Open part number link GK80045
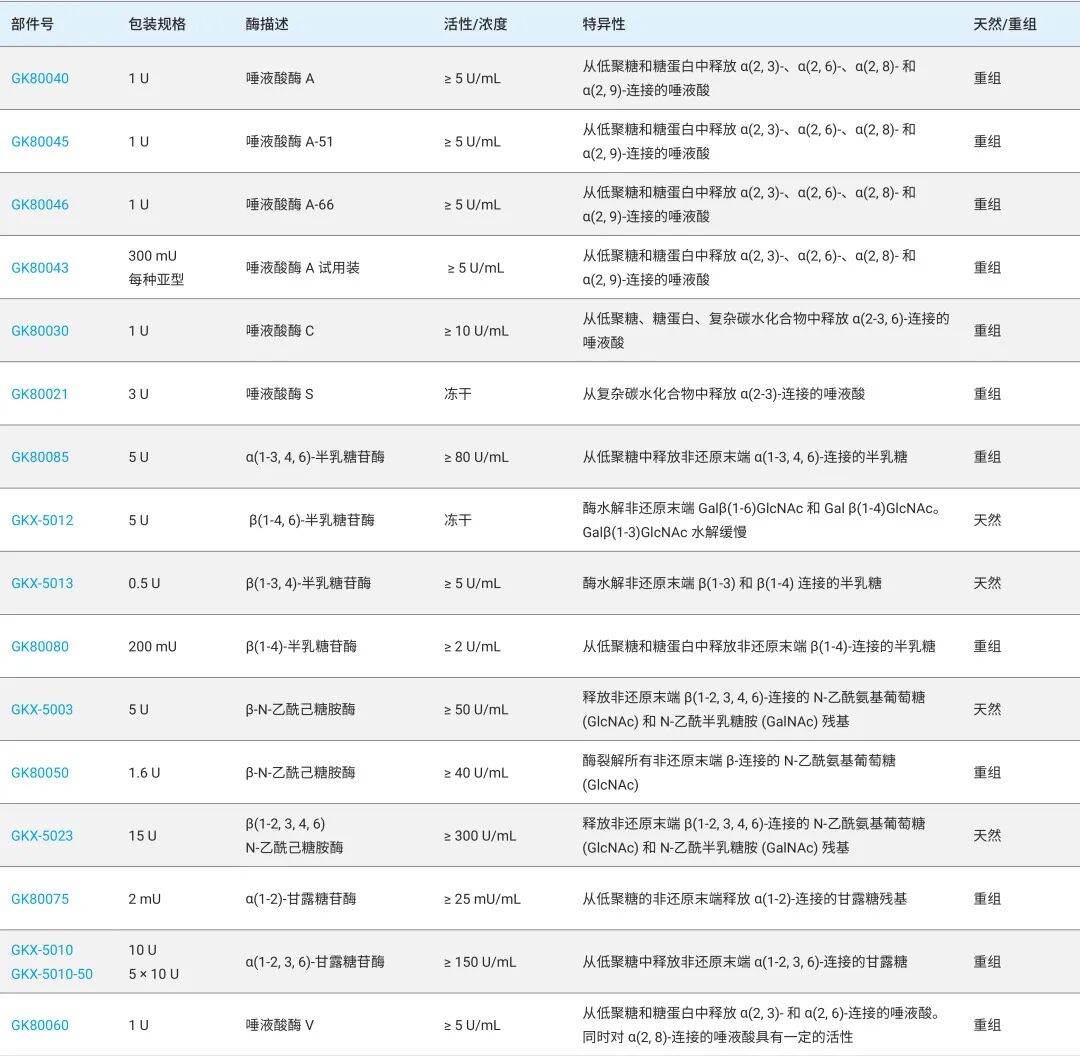 tap(40, 142)
